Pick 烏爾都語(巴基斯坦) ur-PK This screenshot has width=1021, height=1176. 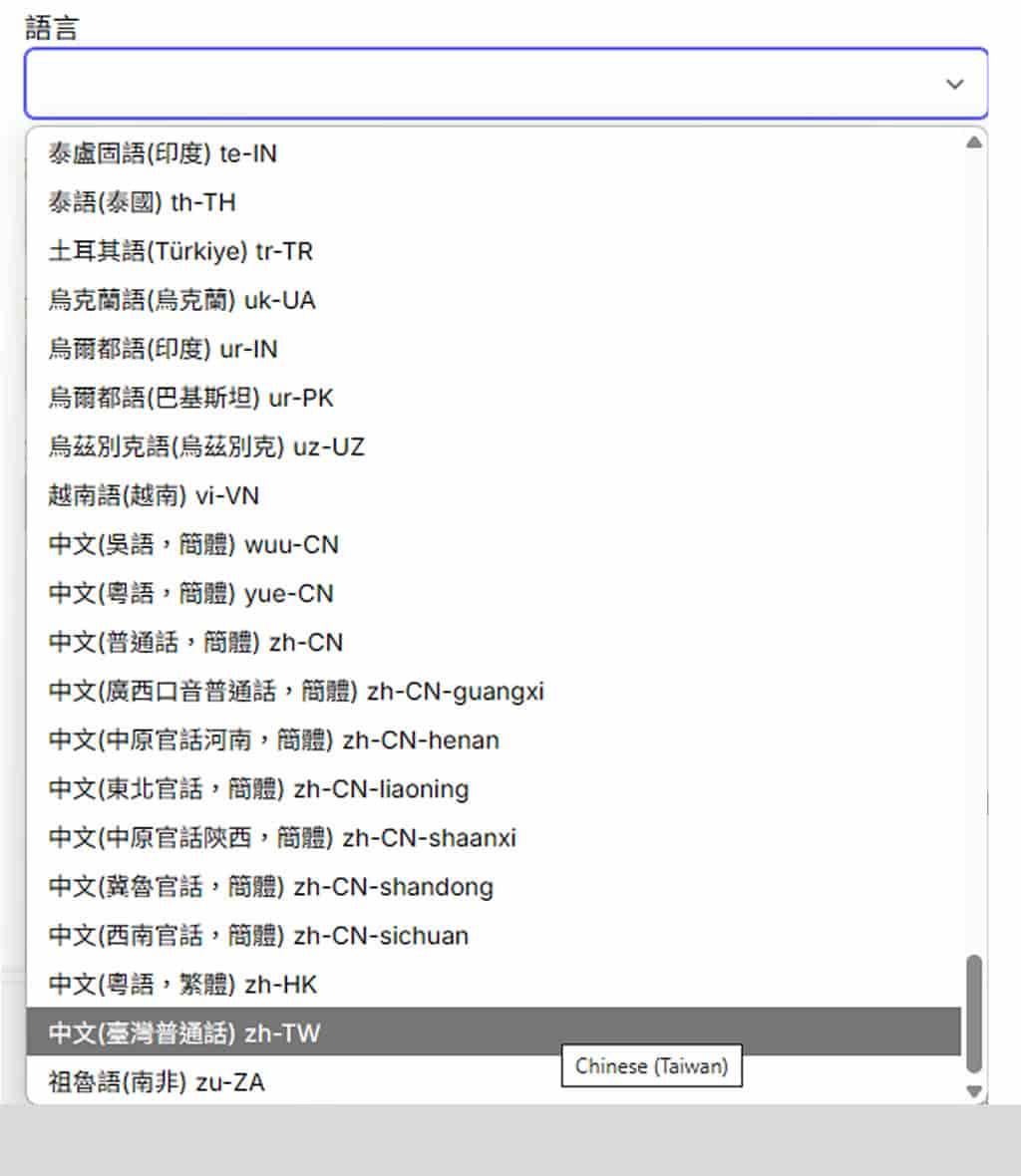(494, 398)
